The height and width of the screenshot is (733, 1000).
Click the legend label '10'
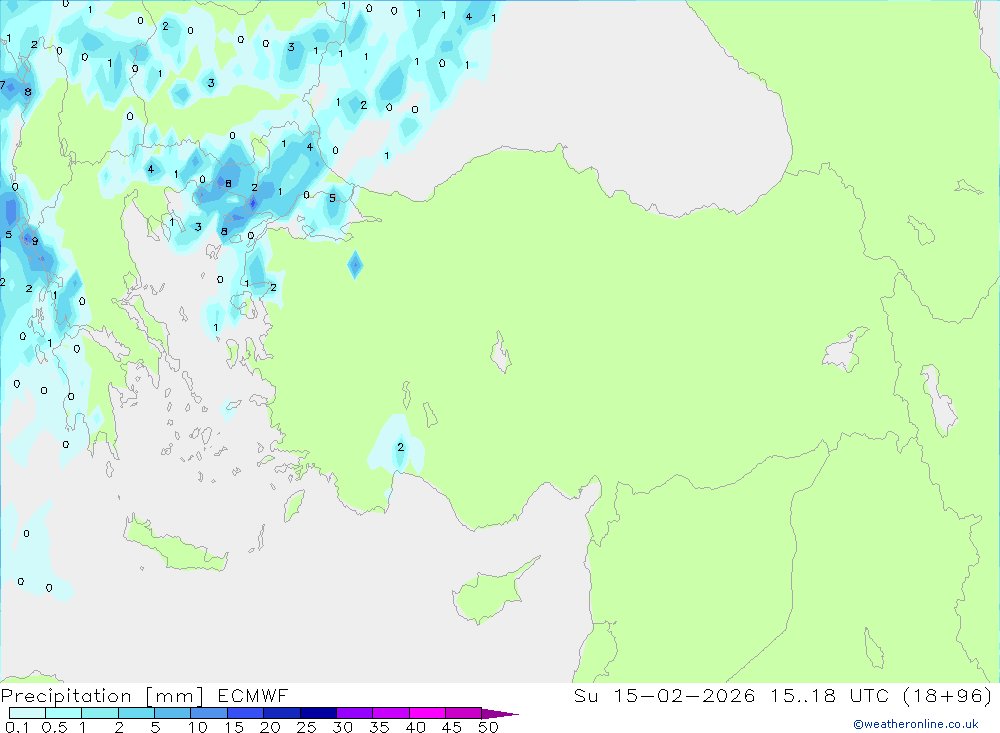pyautogui.click(x=198, y=727)
